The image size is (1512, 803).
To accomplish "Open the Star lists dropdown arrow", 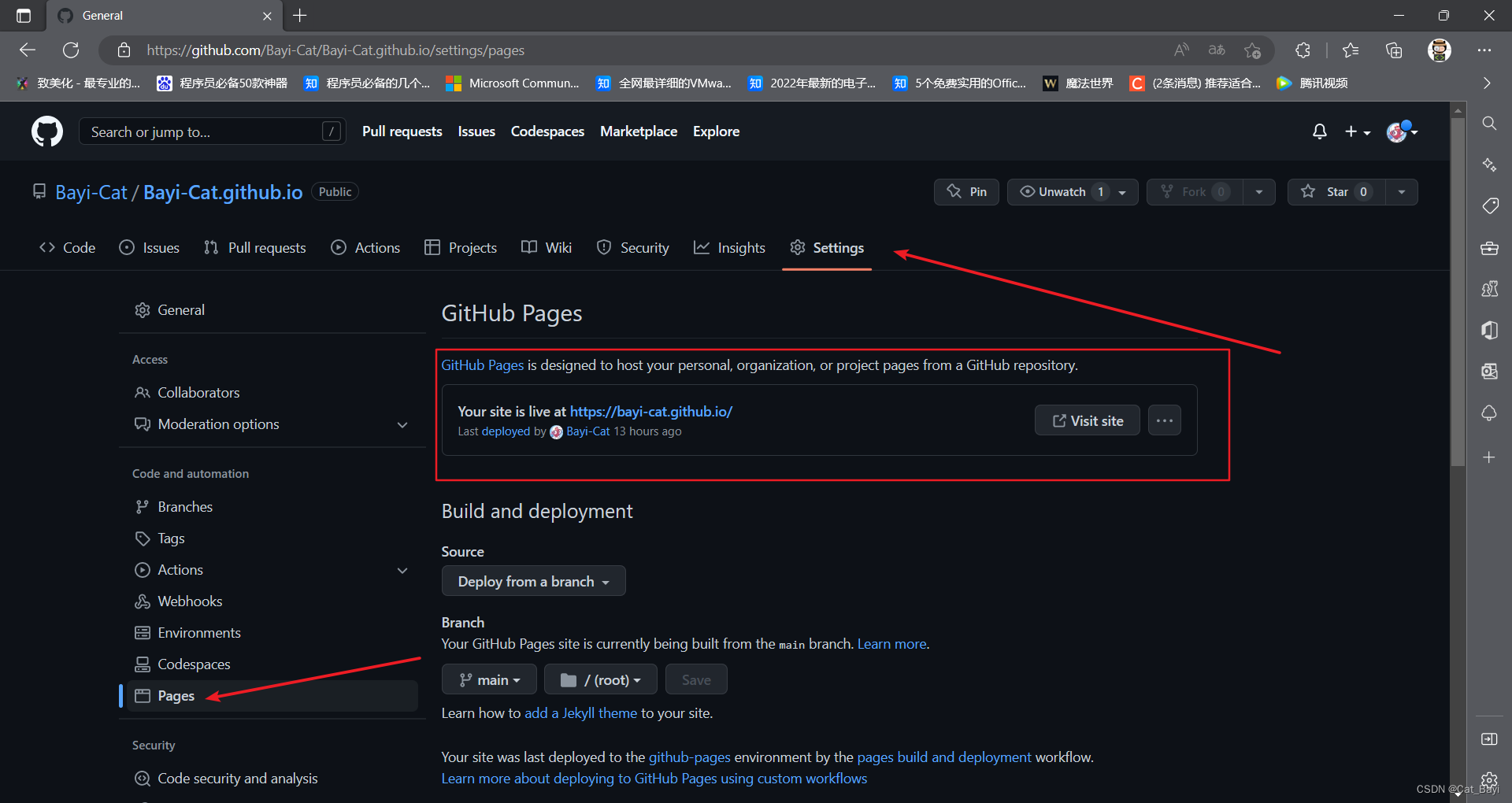I will 1402,192.
